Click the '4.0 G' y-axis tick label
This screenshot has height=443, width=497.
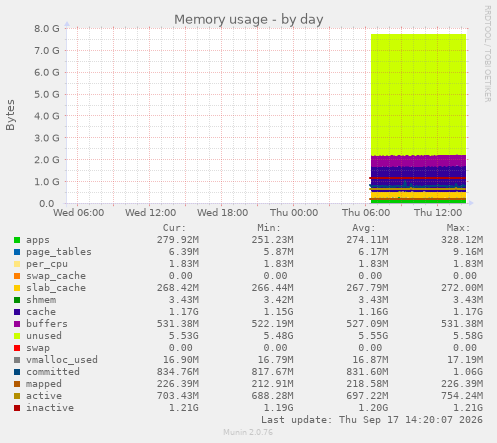tap(47, 116)
